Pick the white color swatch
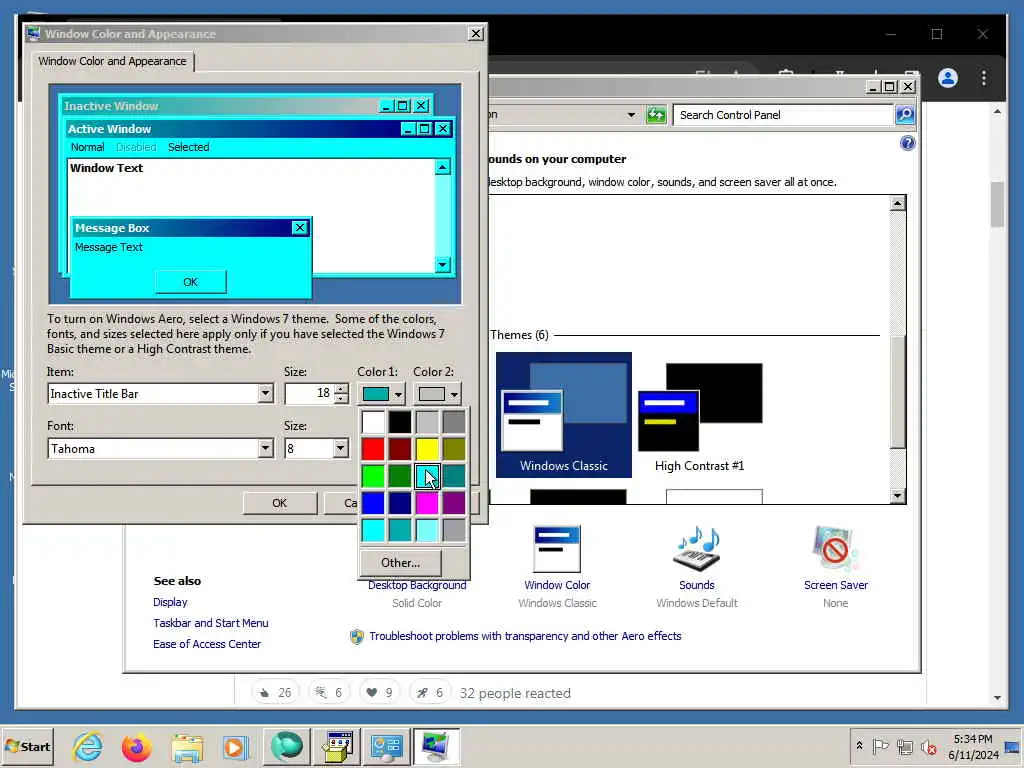 [x=373, y=423]
